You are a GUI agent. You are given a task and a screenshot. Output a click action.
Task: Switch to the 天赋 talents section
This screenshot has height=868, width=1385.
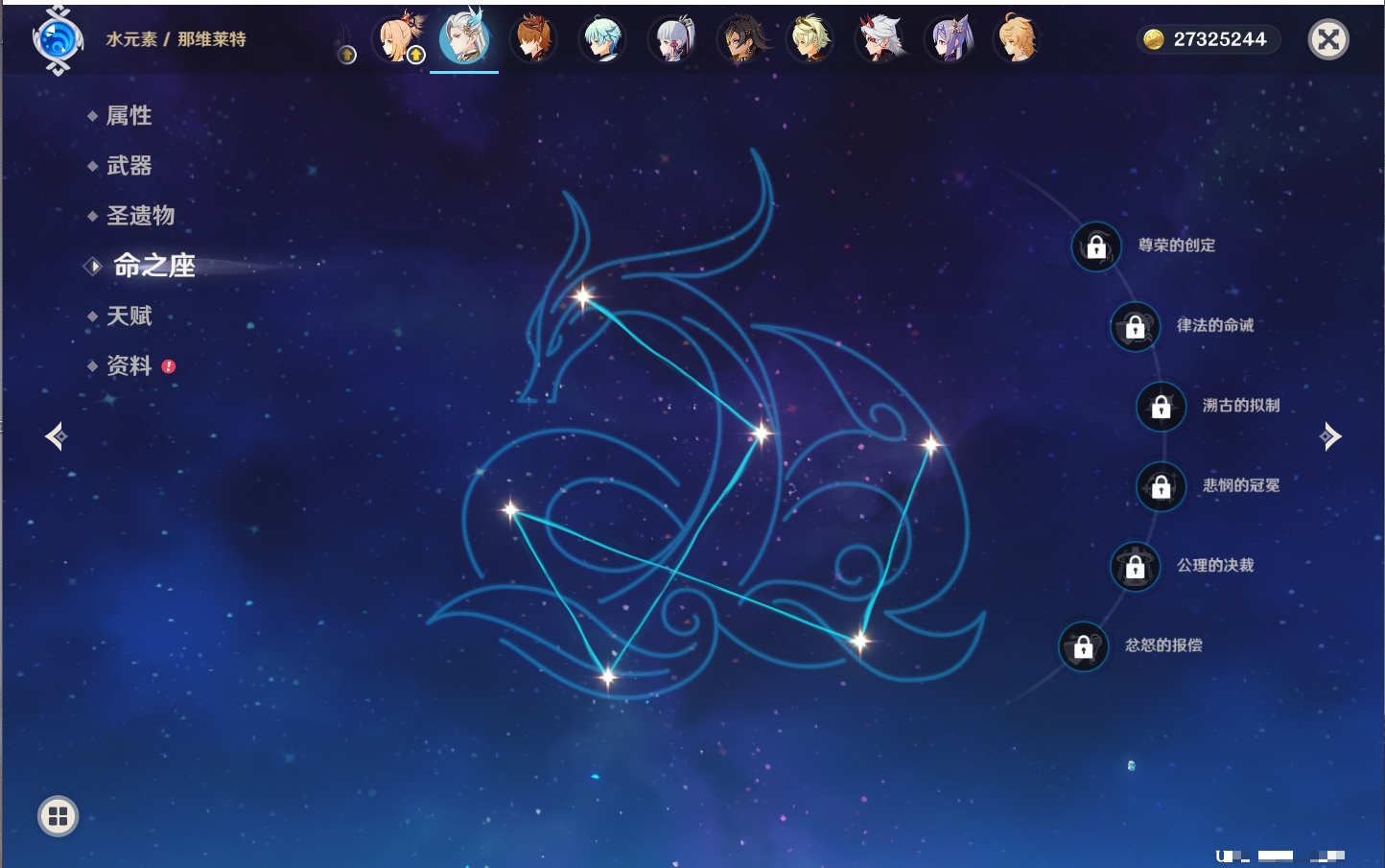pyautogui.click(x=129, y=316)
